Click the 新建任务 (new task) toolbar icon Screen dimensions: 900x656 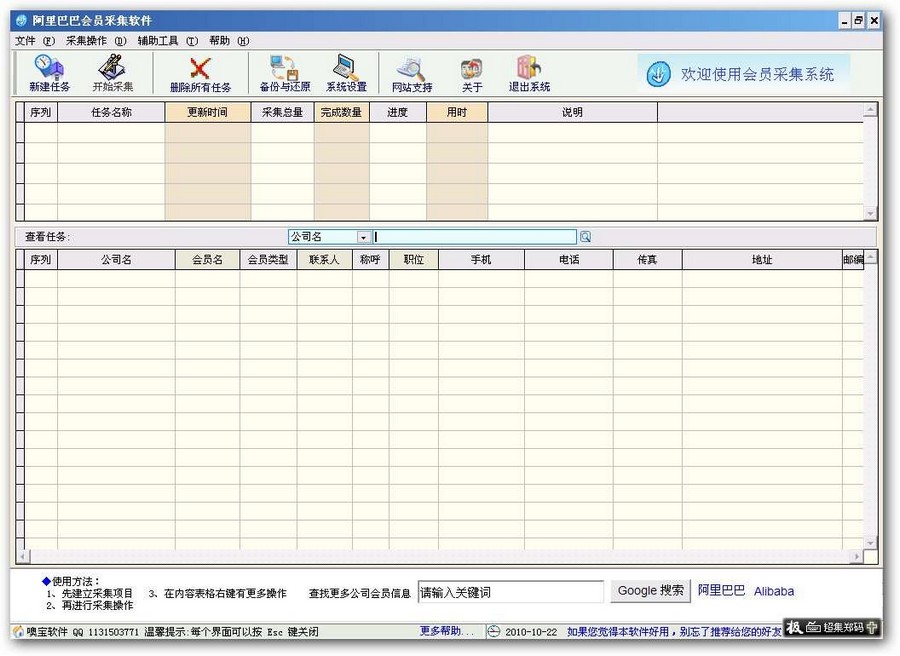point(49,73)
